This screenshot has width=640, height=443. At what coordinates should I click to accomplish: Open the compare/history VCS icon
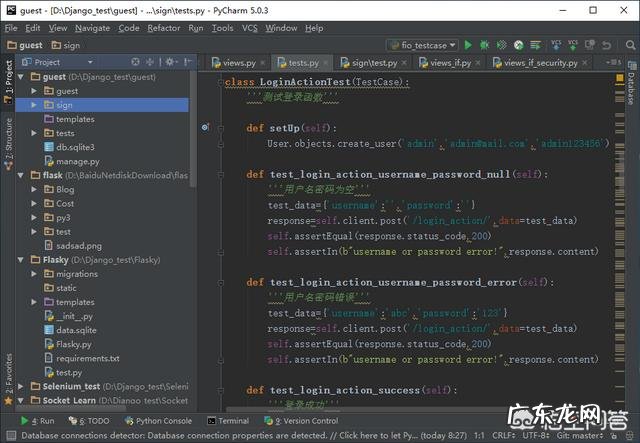(x=589, y=45)
